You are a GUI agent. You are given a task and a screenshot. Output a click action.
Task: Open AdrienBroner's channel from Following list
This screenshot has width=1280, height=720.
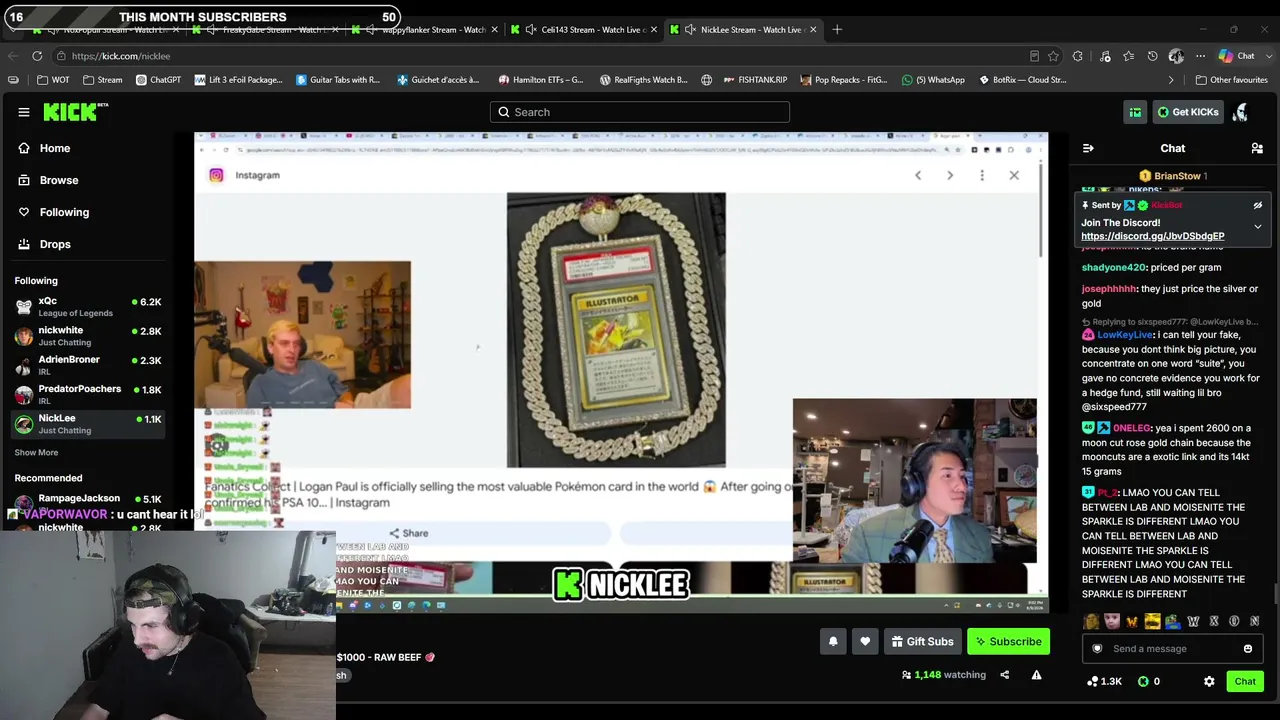click(88, 365)
